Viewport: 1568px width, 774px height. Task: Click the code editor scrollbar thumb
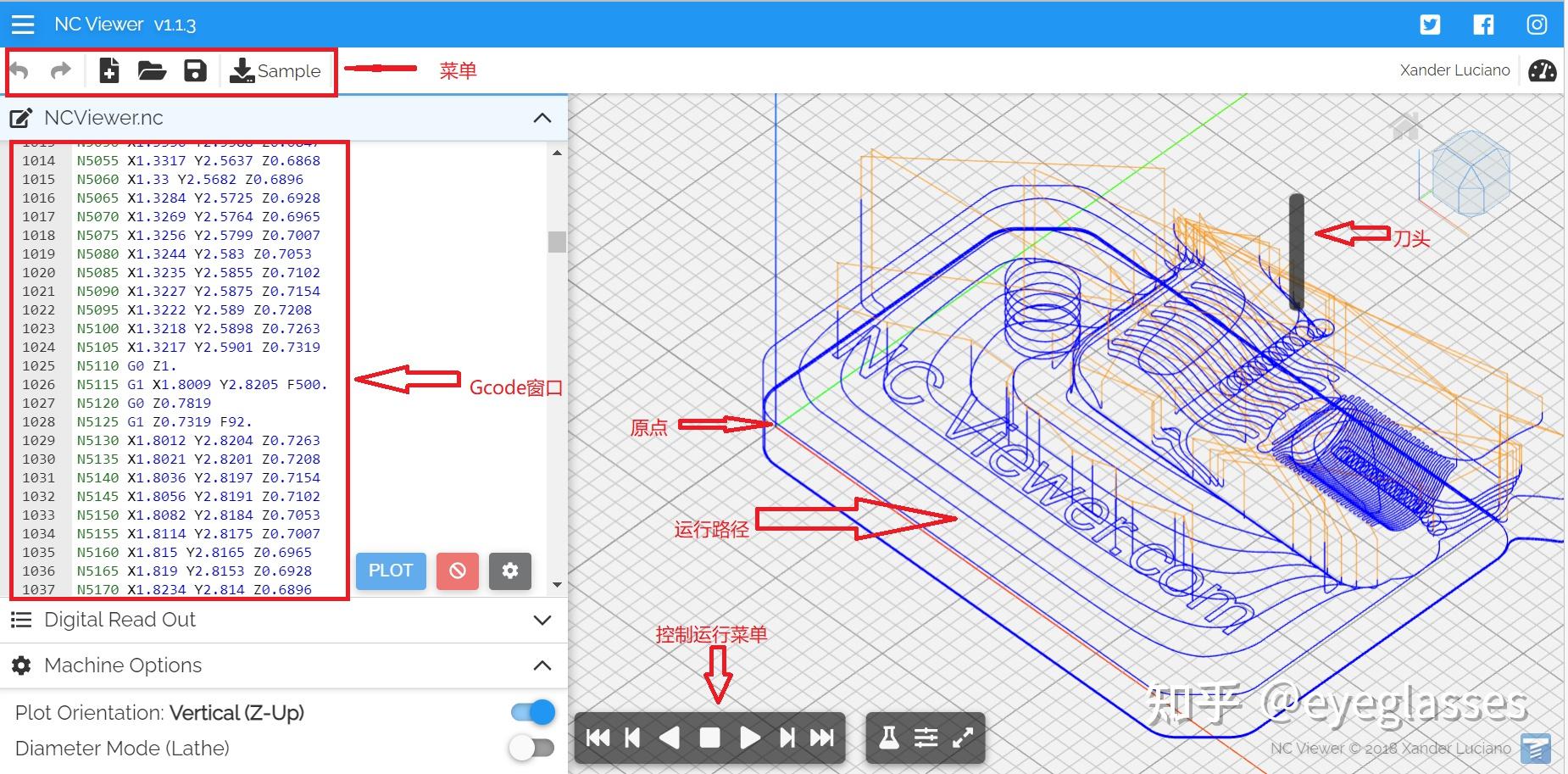(x=557, y=242)
